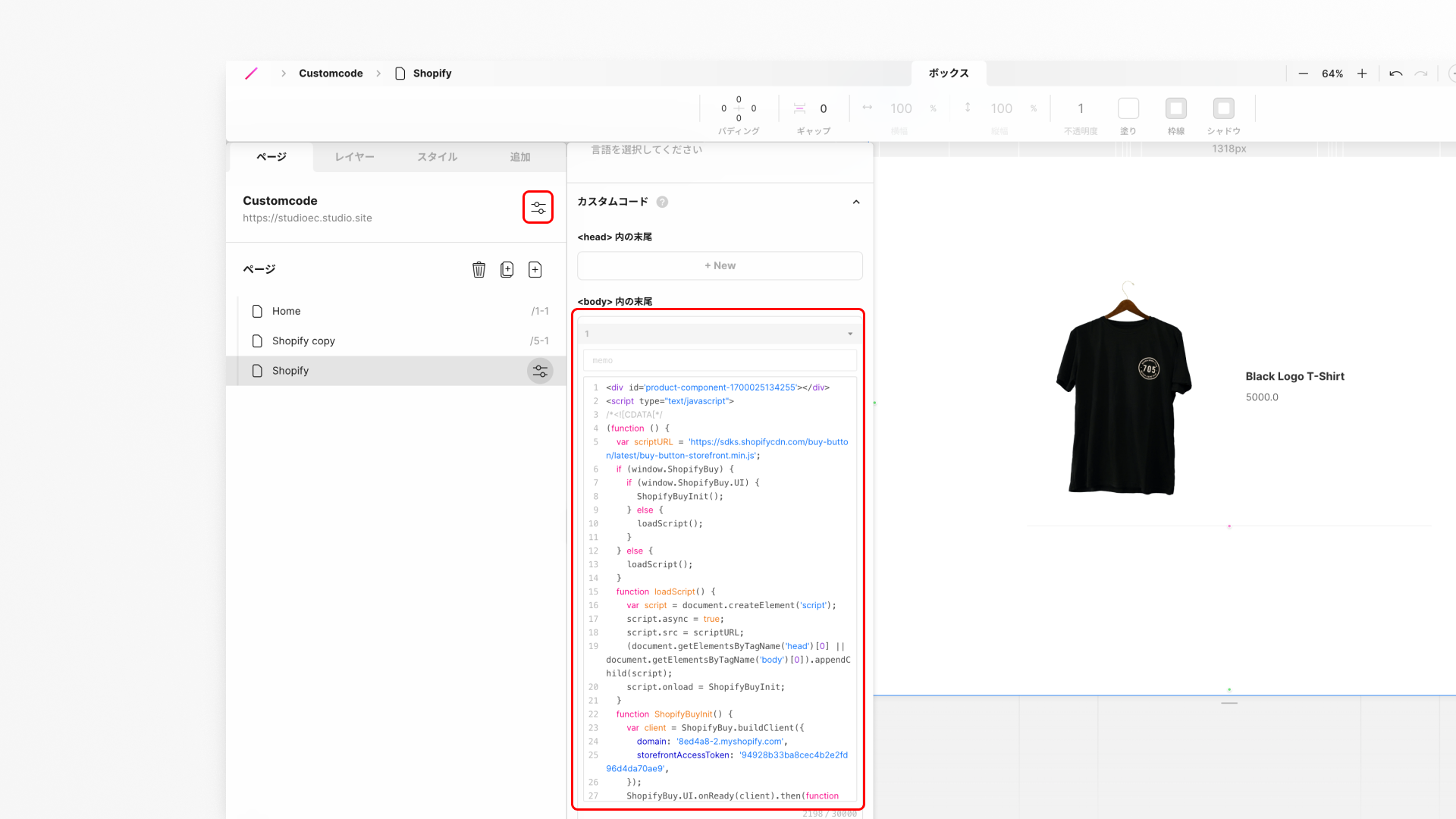Click the width arrow icon
This screenshot has height=819, width=1456.
click(x=867, y=108)
